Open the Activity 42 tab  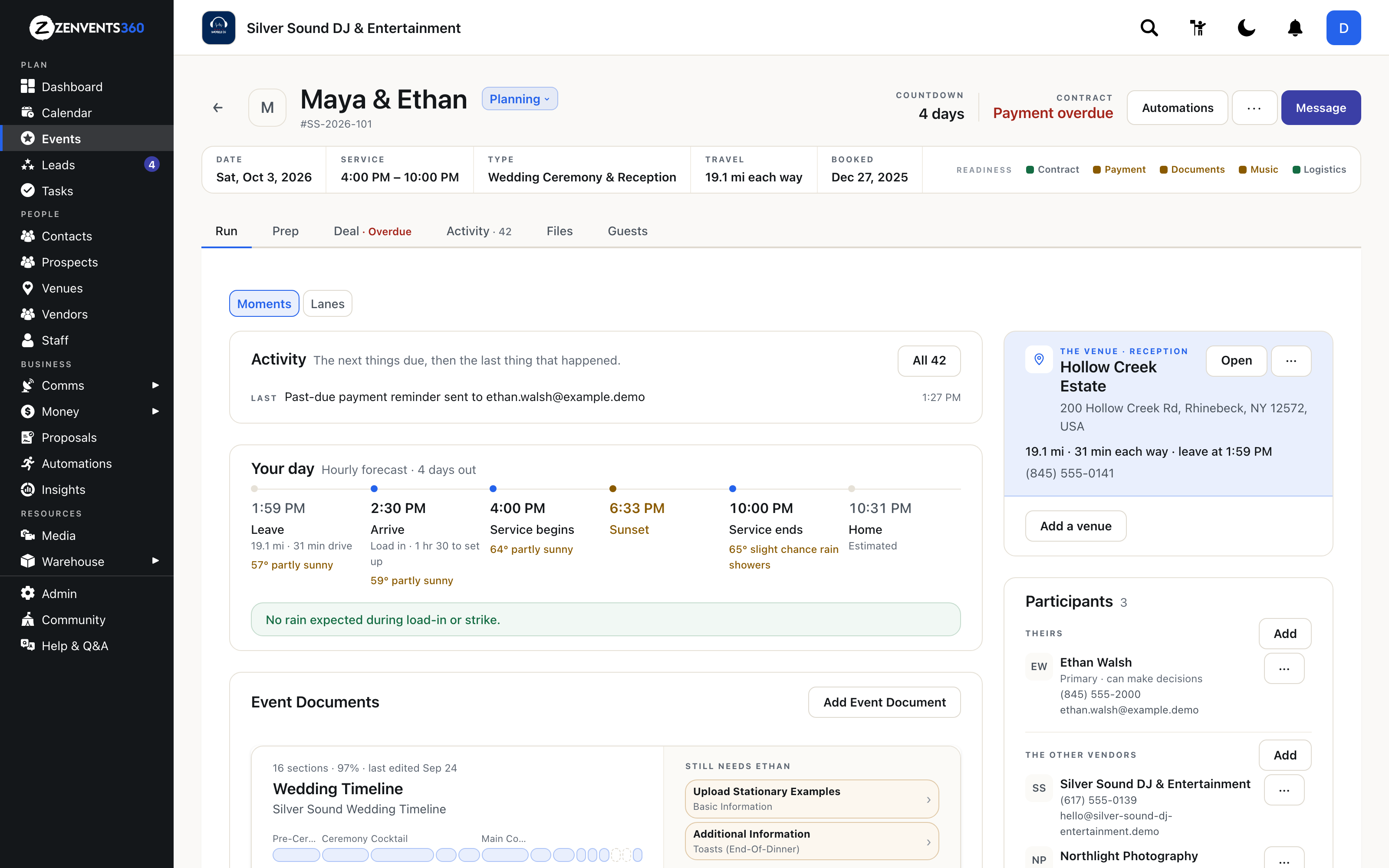tap(479, 231)
